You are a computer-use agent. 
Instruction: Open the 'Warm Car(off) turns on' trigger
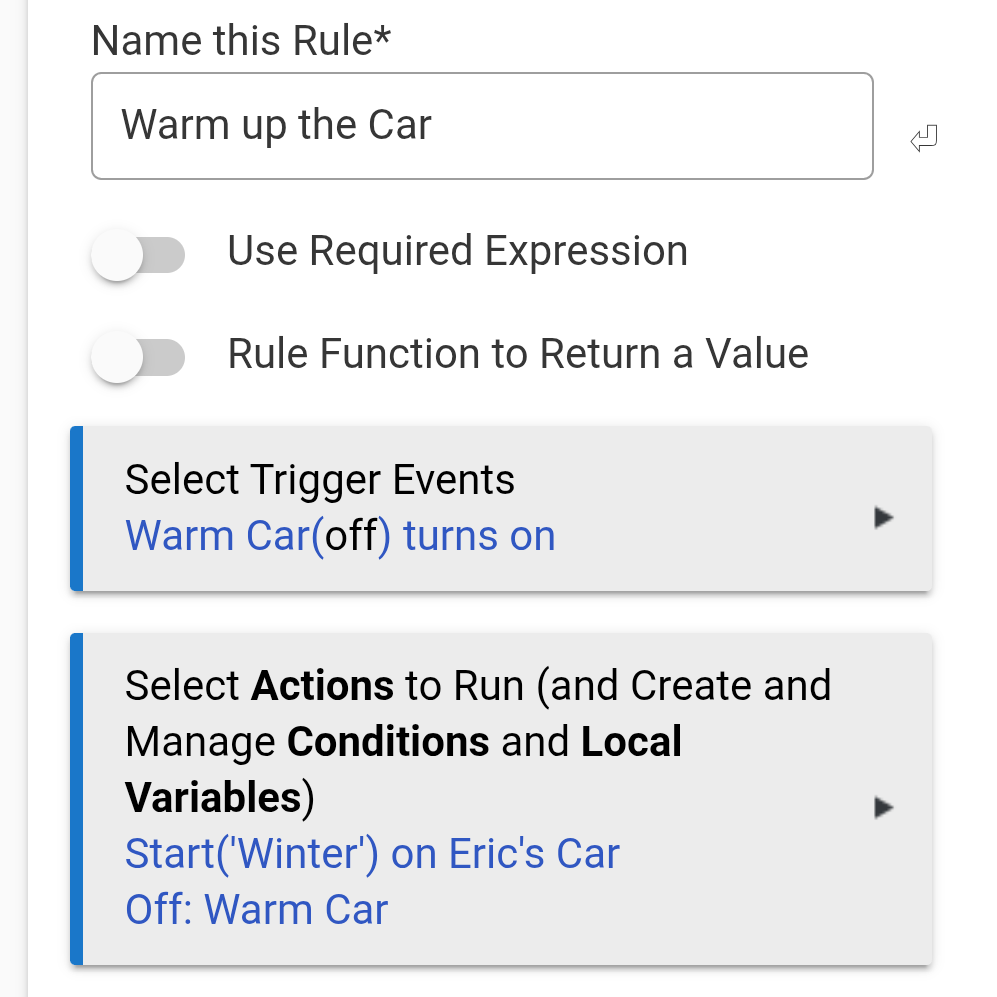(x=340, y=537)
